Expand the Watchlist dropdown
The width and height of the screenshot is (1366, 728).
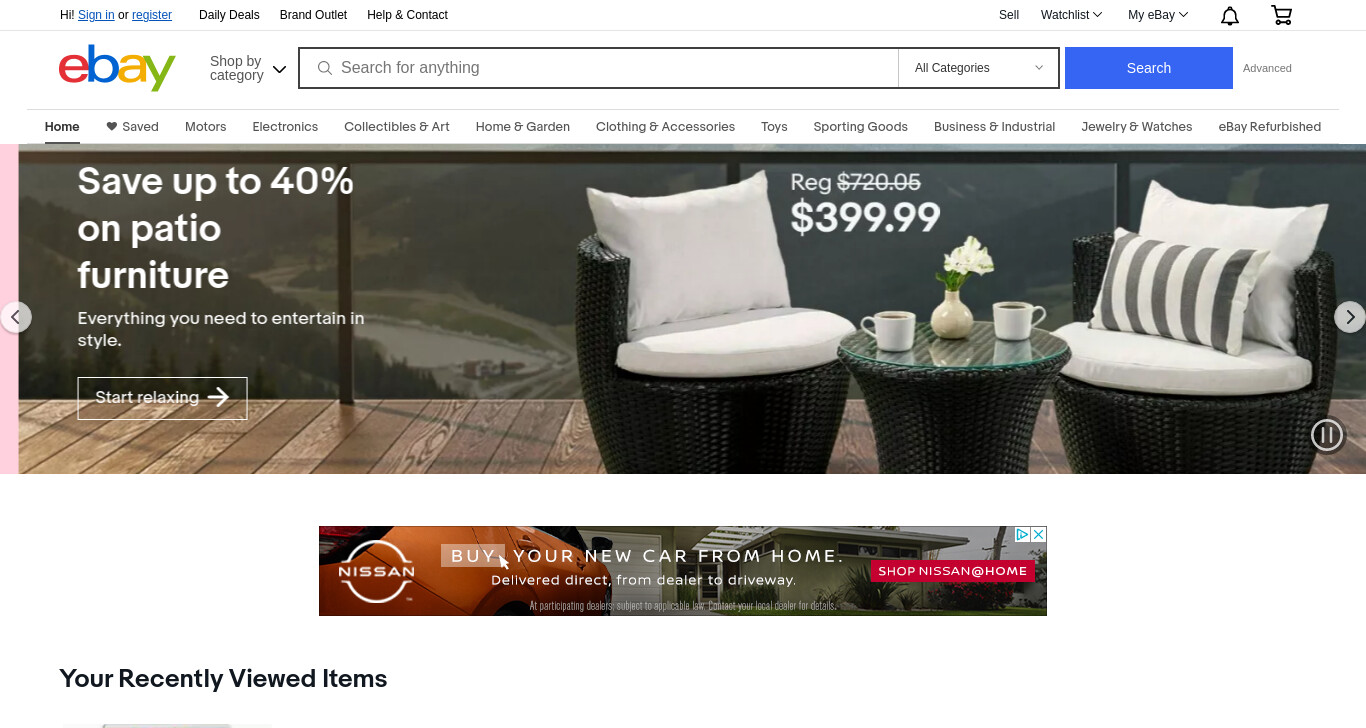click(x=1071, y=15)
